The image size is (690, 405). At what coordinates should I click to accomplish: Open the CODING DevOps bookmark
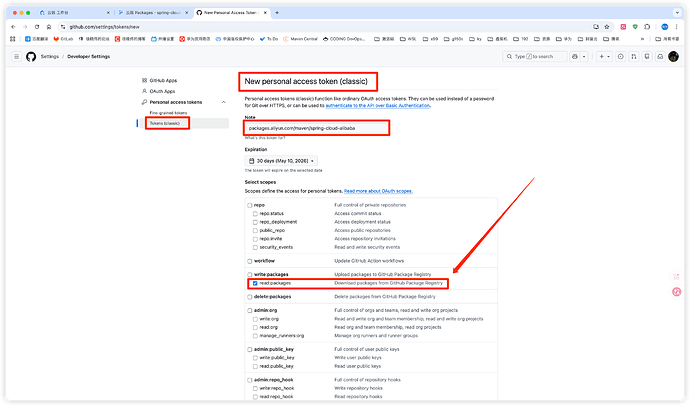[x=344, y=39]
